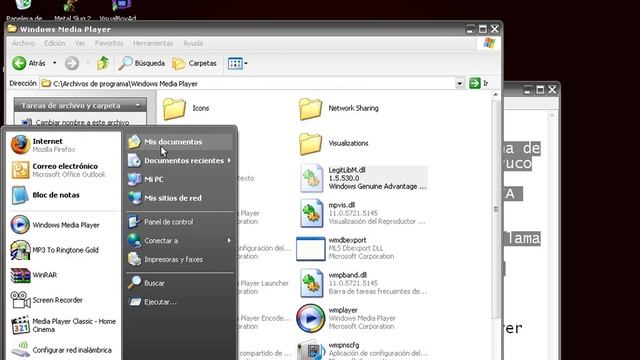Minimize the background window behind explorer
This screenshot has width=640, height=360.
pyautogui.click(x=527, y=90)
